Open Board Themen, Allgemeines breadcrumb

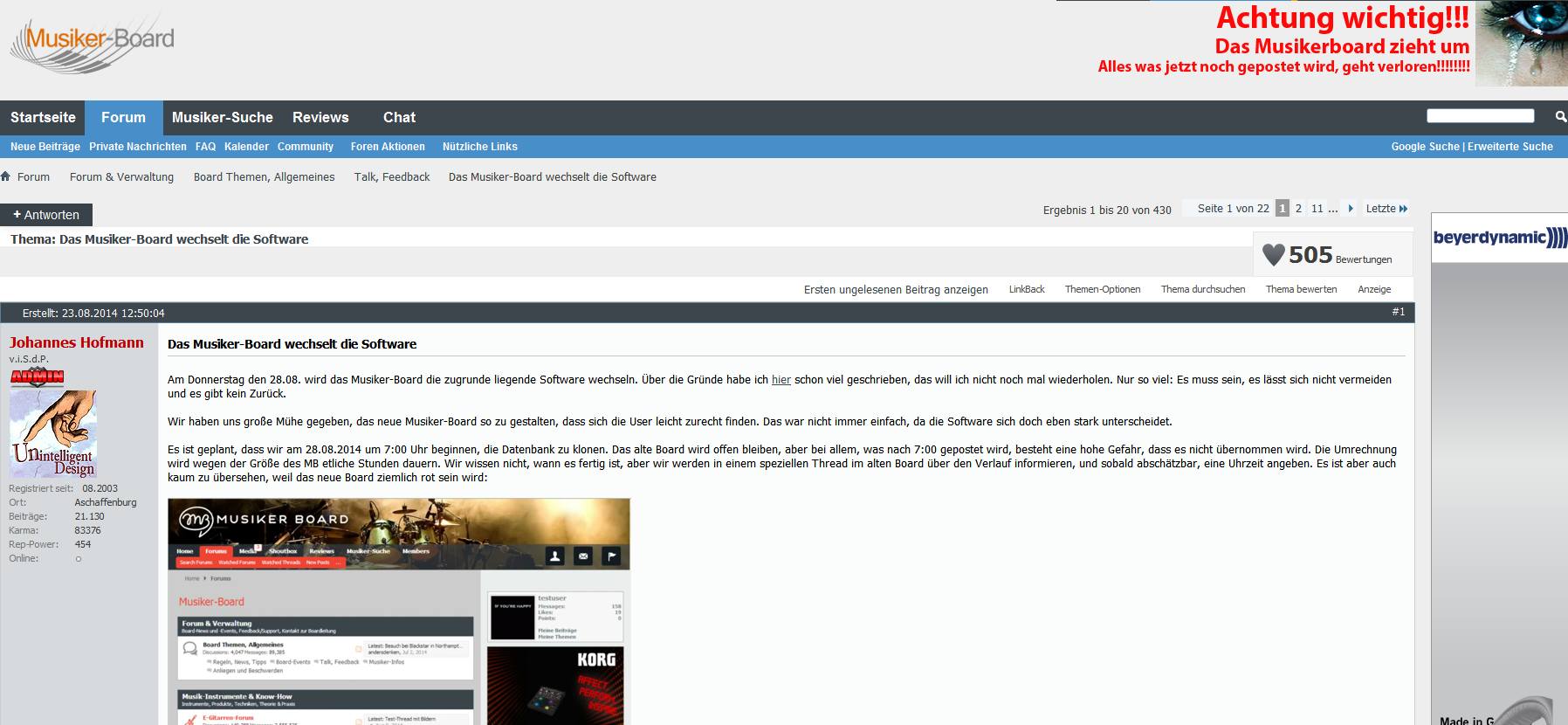(264, 176)
